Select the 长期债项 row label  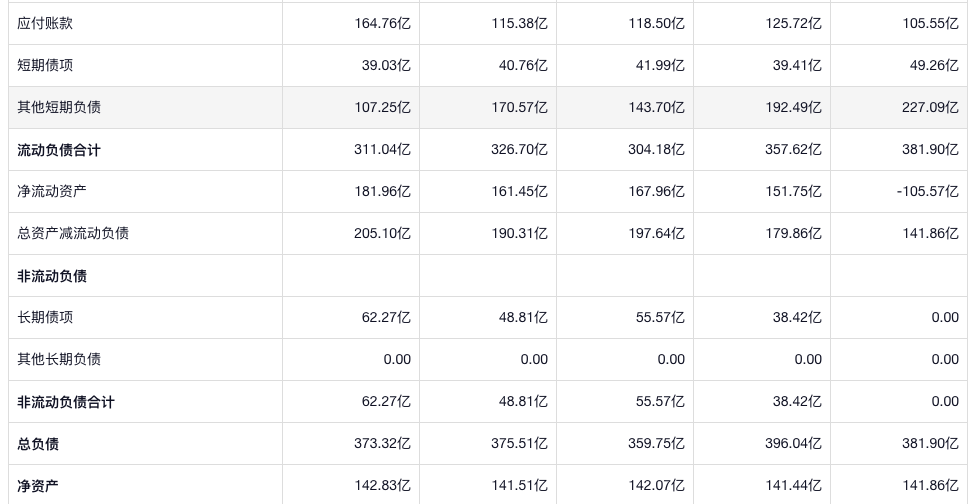45,317
